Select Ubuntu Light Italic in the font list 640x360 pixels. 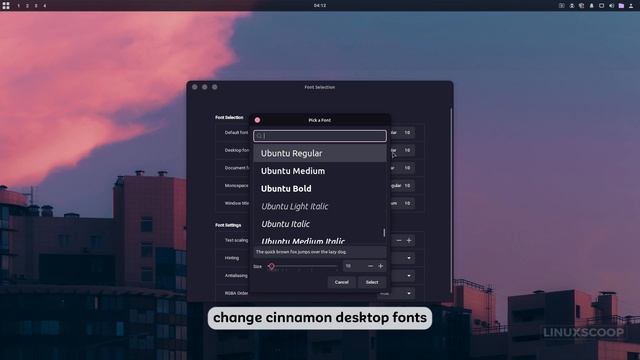pyautogui.click(x=320, y=206)
